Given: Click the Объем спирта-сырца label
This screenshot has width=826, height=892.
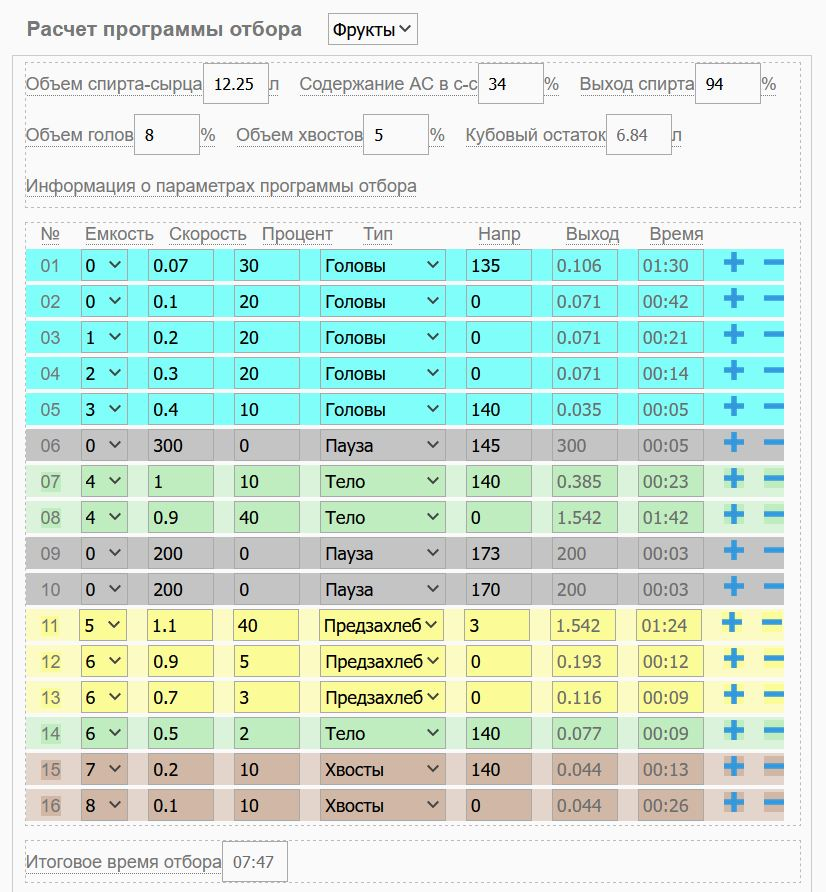Looking at the screenshot, I should tap(114, 84).
